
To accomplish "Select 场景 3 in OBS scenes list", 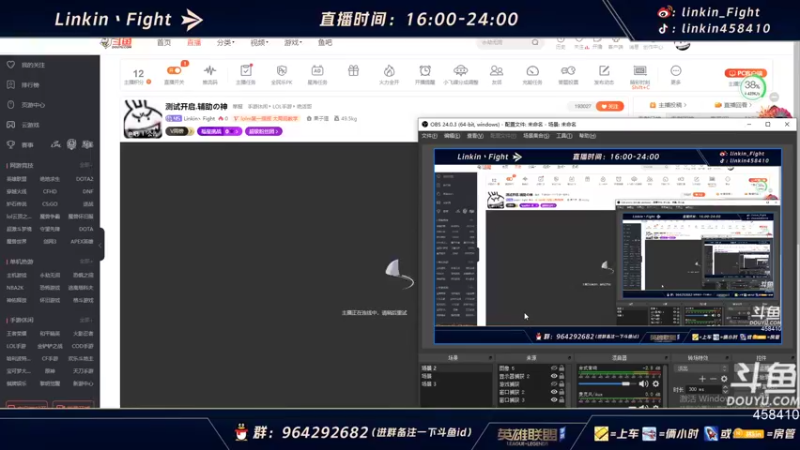I will click(429, 384).
